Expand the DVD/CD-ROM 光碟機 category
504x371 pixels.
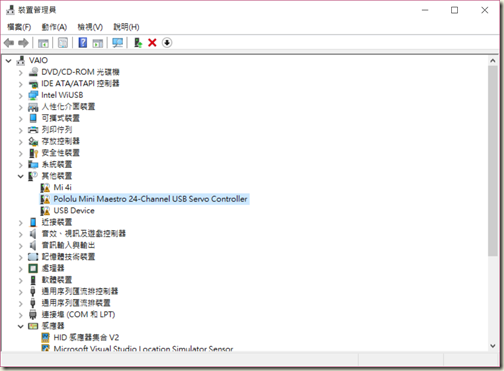pyautogui.click(x=21, y=72)
